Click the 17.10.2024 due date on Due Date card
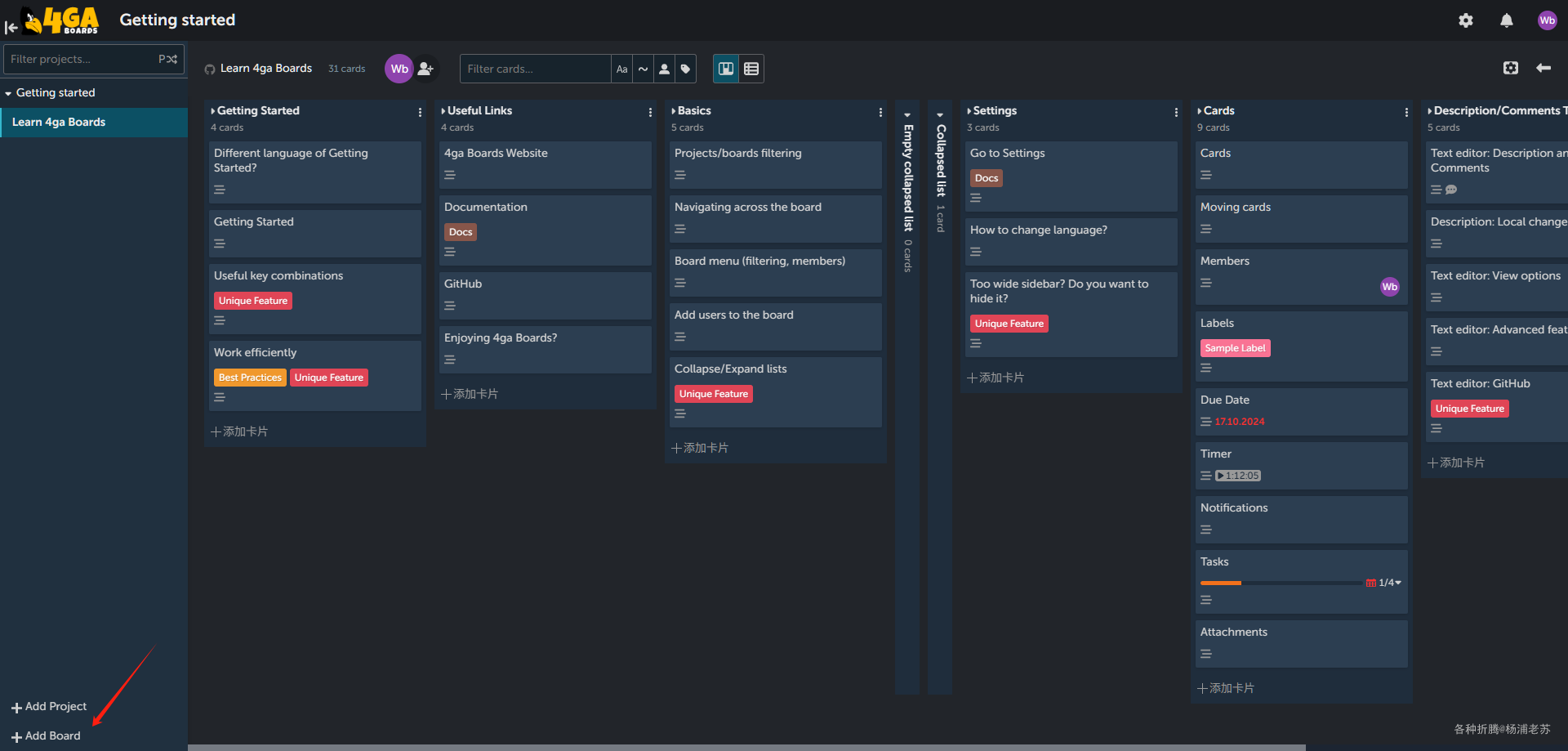 [x=1240, y=422]
